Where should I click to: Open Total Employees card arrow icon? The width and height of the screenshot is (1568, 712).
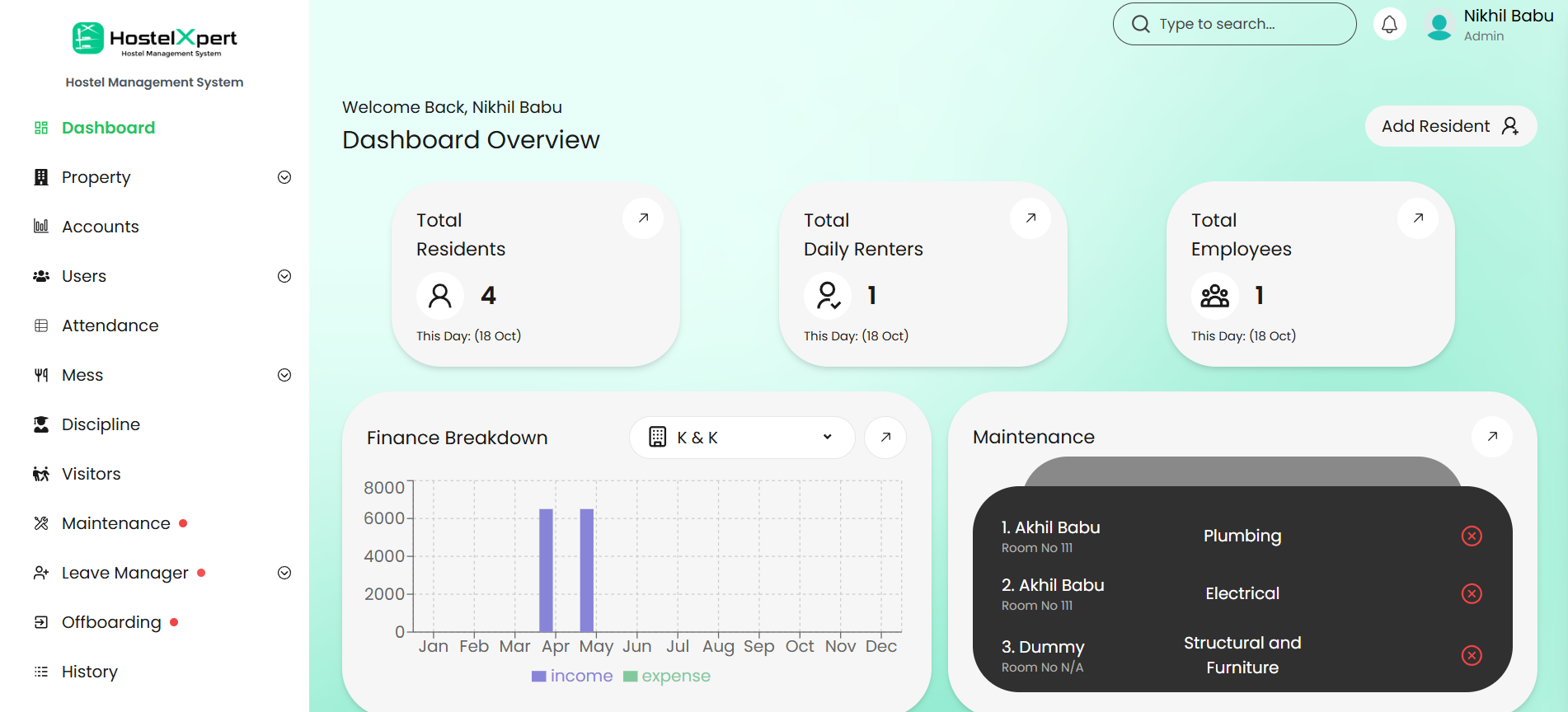pos(1418,218)
